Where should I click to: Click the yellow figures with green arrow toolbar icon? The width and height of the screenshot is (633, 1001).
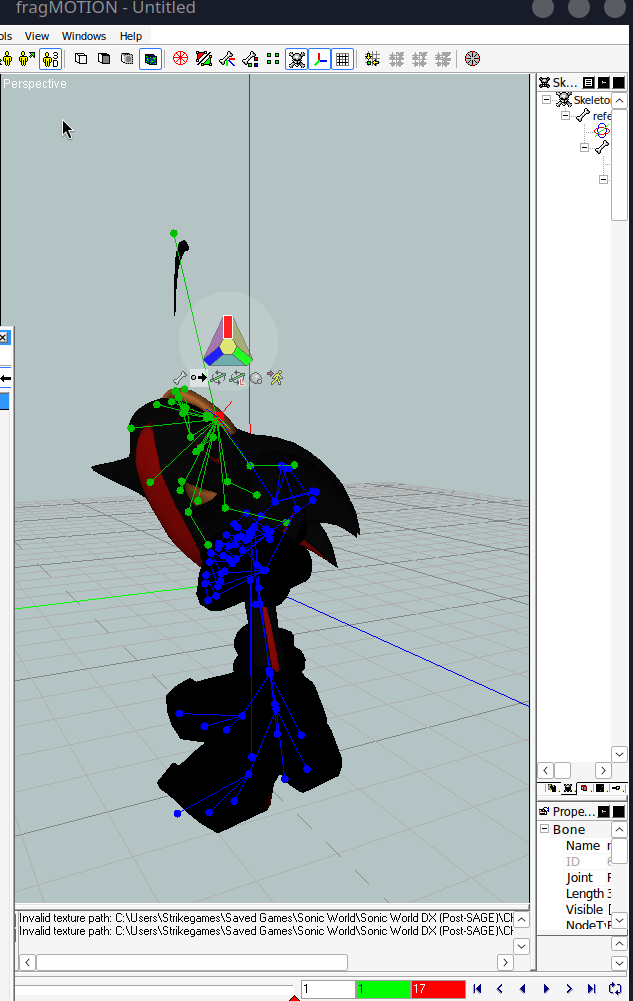pyautogui.click(x=27, y=59)
